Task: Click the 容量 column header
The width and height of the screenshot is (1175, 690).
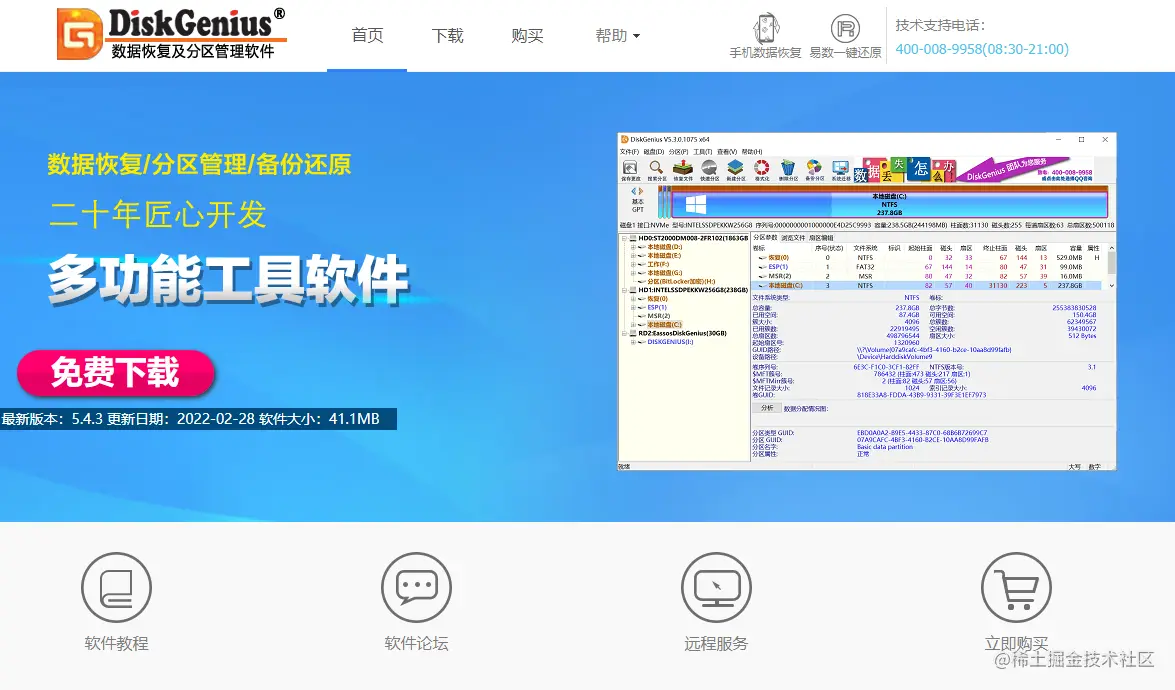Action: (1075, 248)
